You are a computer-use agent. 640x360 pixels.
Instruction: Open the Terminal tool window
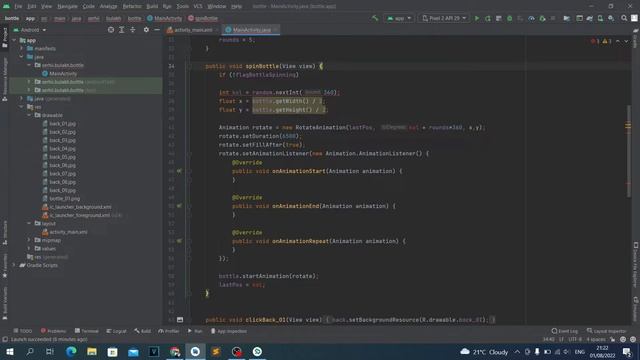[87, 331]
